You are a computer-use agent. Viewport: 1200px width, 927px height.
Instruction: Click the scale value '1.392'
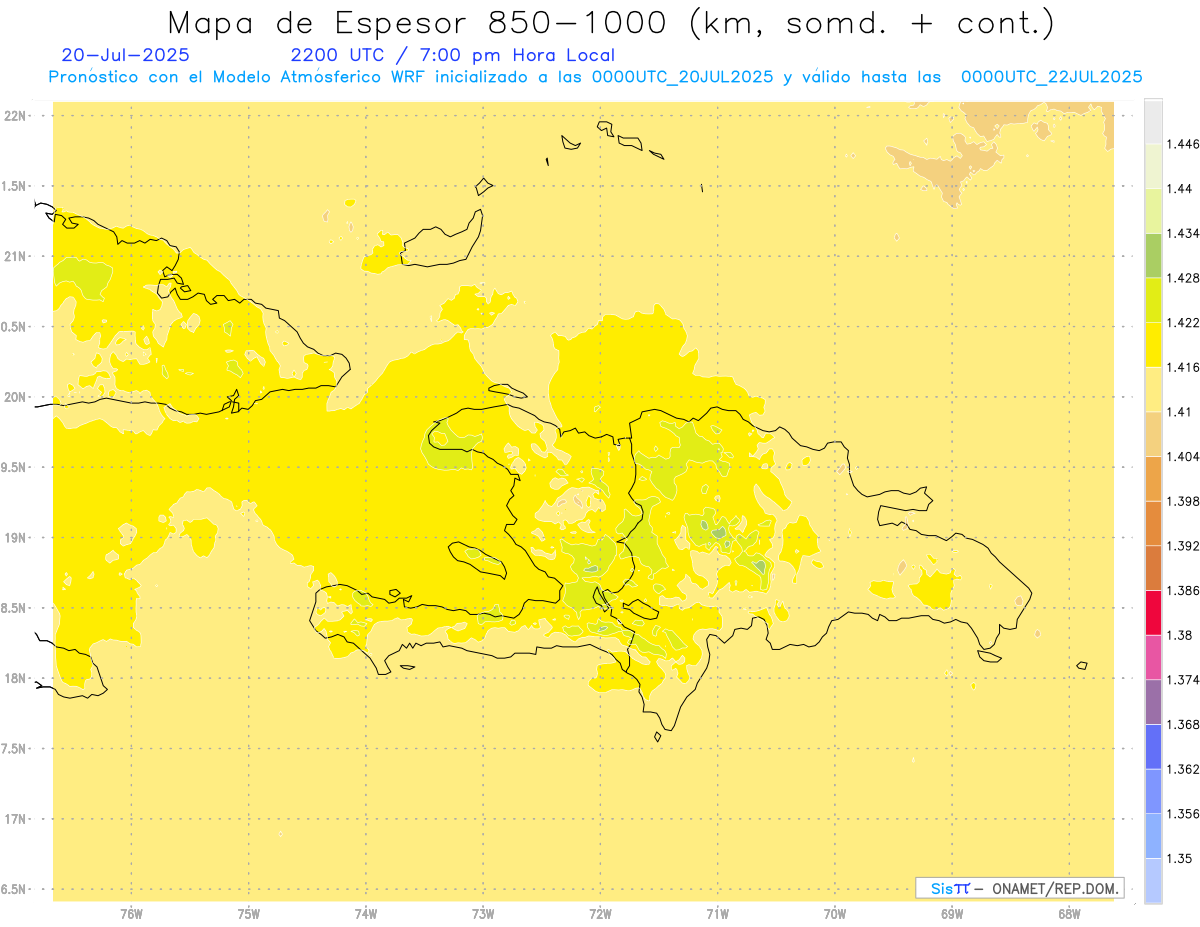click(1183, 546)
